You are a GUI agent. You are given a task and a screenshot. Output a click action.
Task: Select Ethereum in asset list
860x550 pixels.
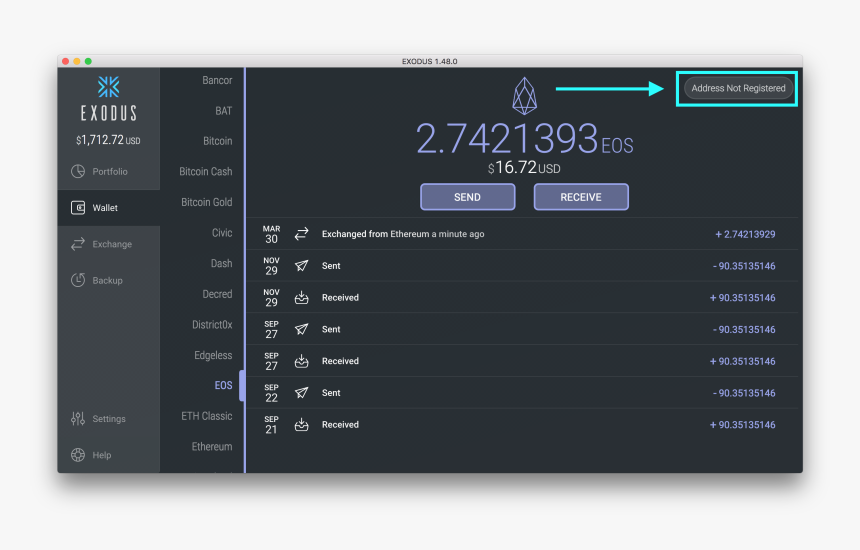pos(212,447)
